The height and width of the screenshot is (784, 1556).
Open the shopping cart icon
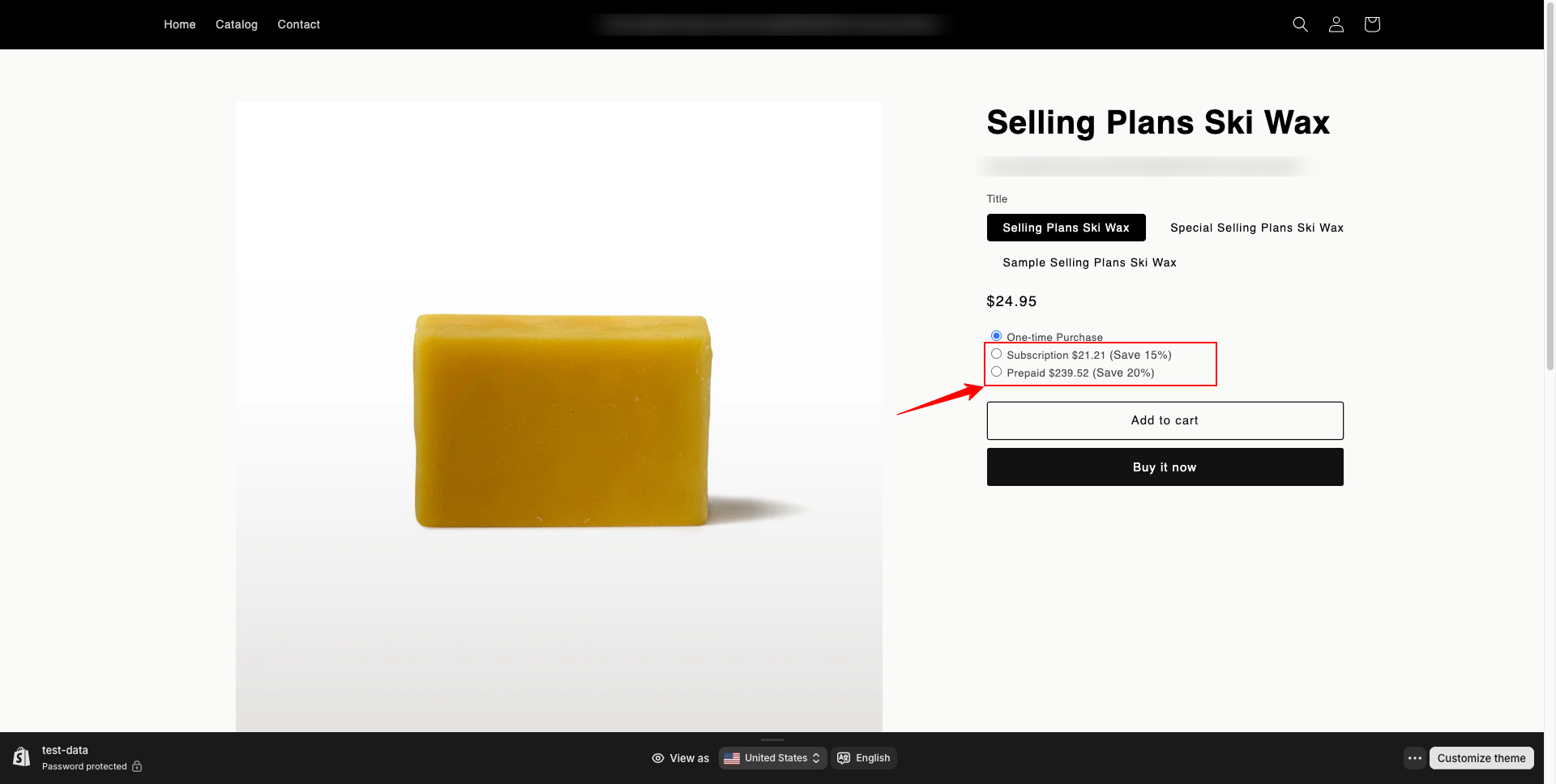1371,24
